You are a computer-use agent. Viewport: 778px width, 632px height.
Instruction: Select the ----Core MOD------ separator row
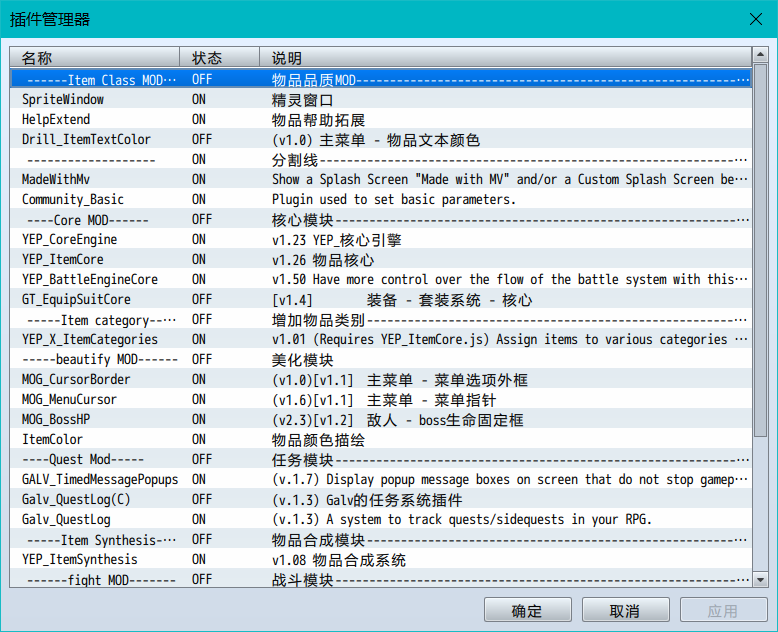(x=380, y=220)
